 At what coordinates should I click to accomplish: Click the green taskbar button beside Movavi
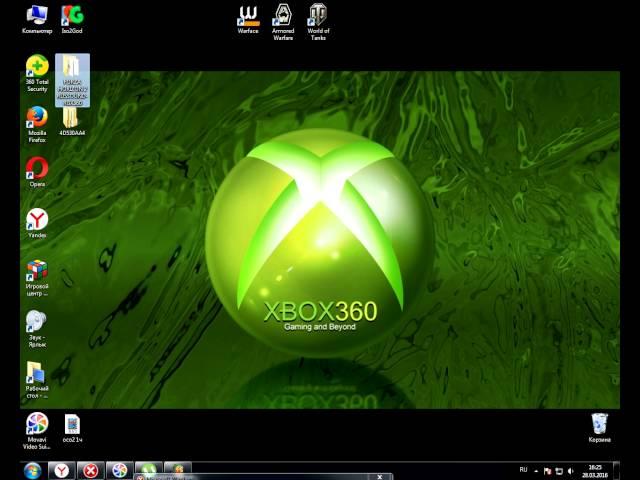pos(149,469)
